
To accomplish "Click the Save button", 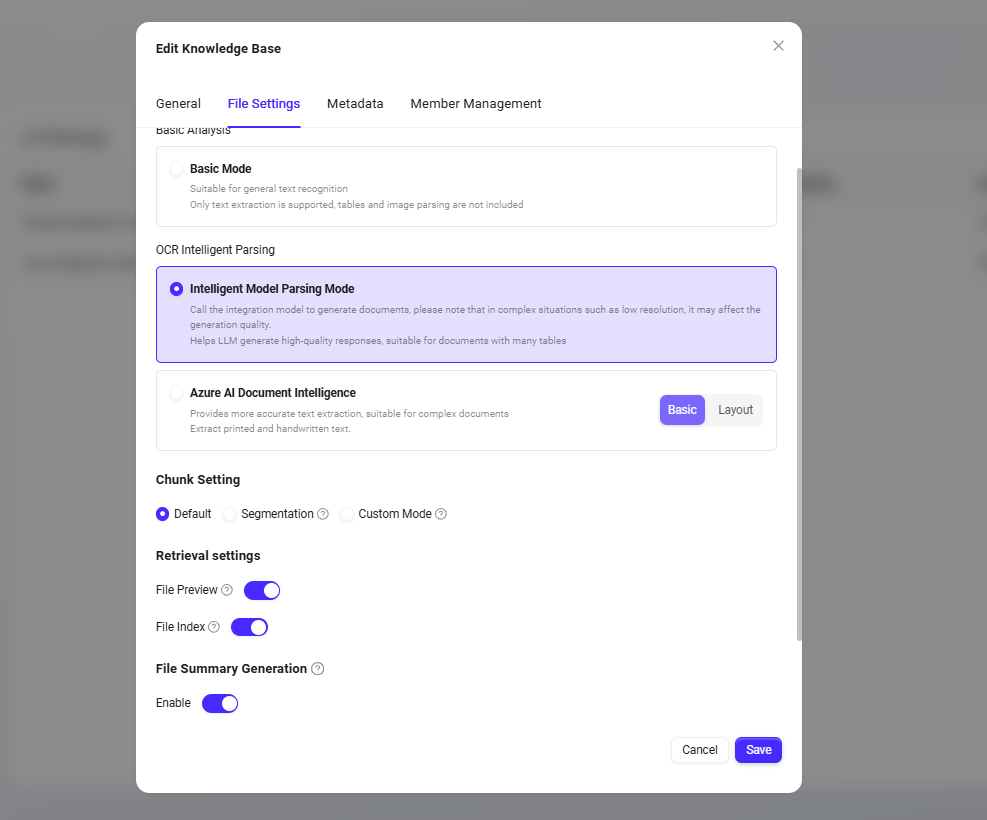I will 758,750.
